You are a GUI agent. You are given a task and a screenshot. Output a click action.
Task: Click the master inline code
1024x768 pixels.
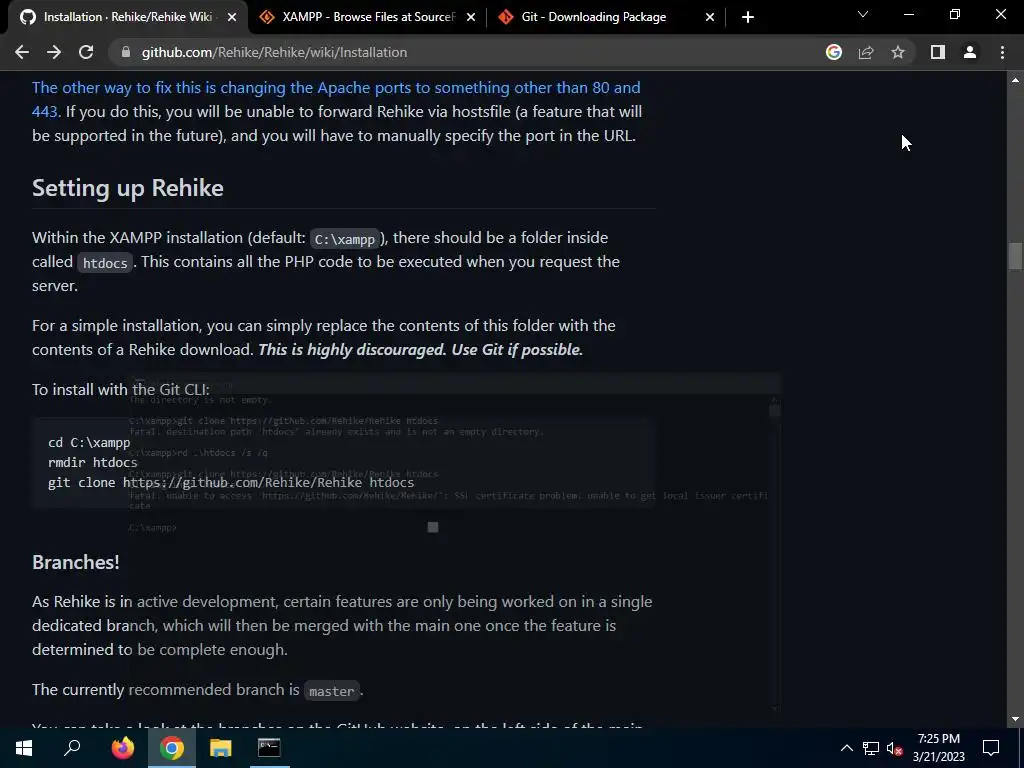click(x=332, y=691)
